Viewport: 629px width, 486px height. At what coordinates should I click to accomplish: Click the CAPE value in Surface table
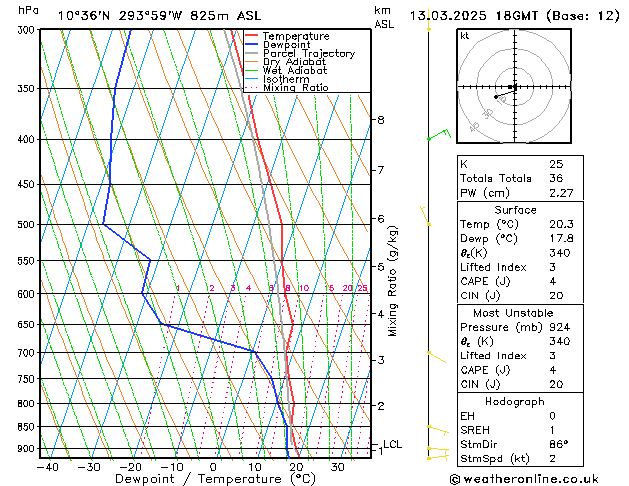553,281
